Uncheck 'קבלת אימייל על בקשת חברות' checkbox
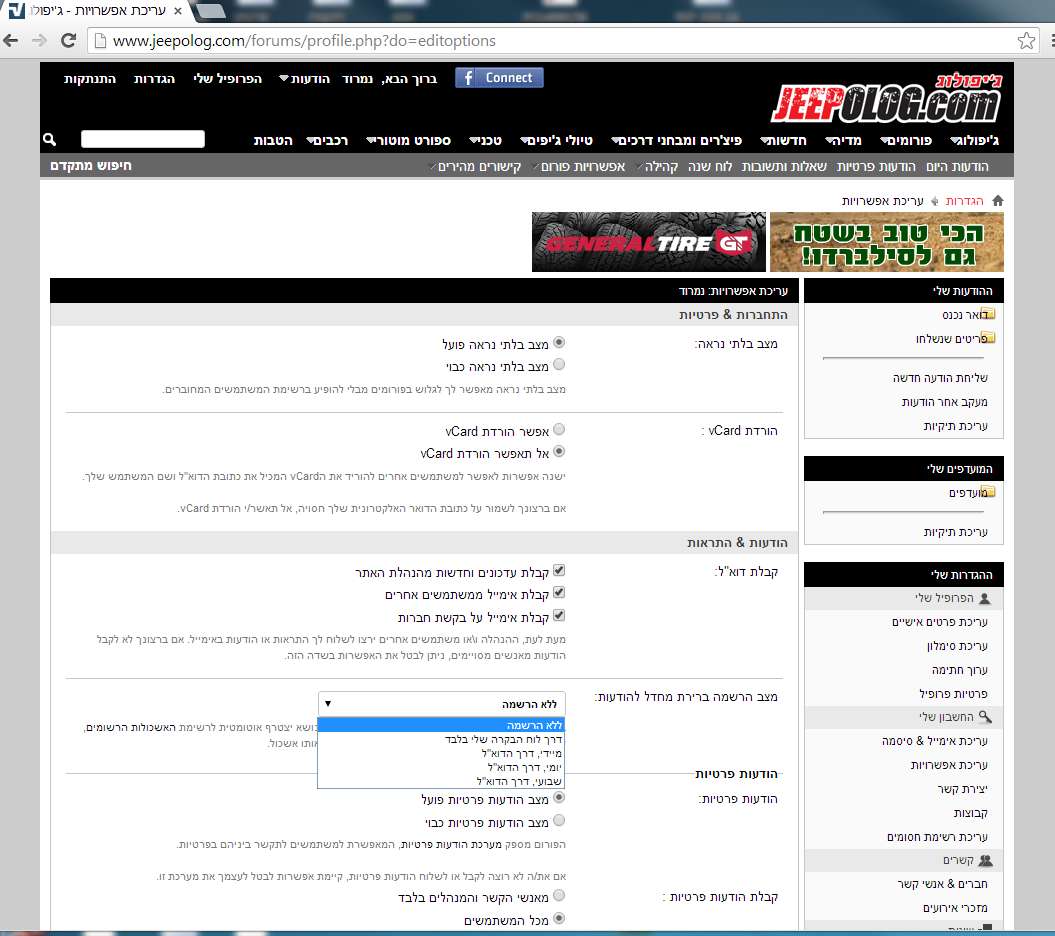 point(559,616)
